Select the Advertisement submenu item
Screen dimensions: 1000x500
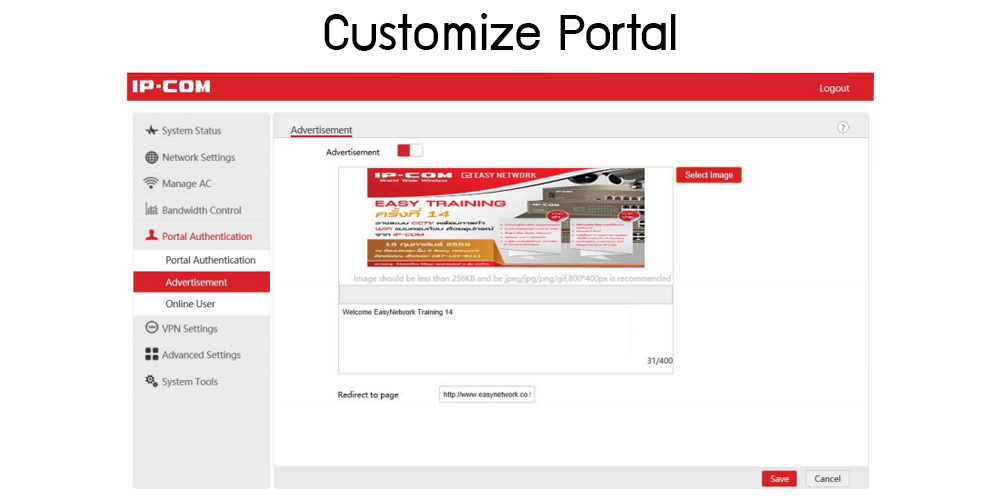[202, 282]
